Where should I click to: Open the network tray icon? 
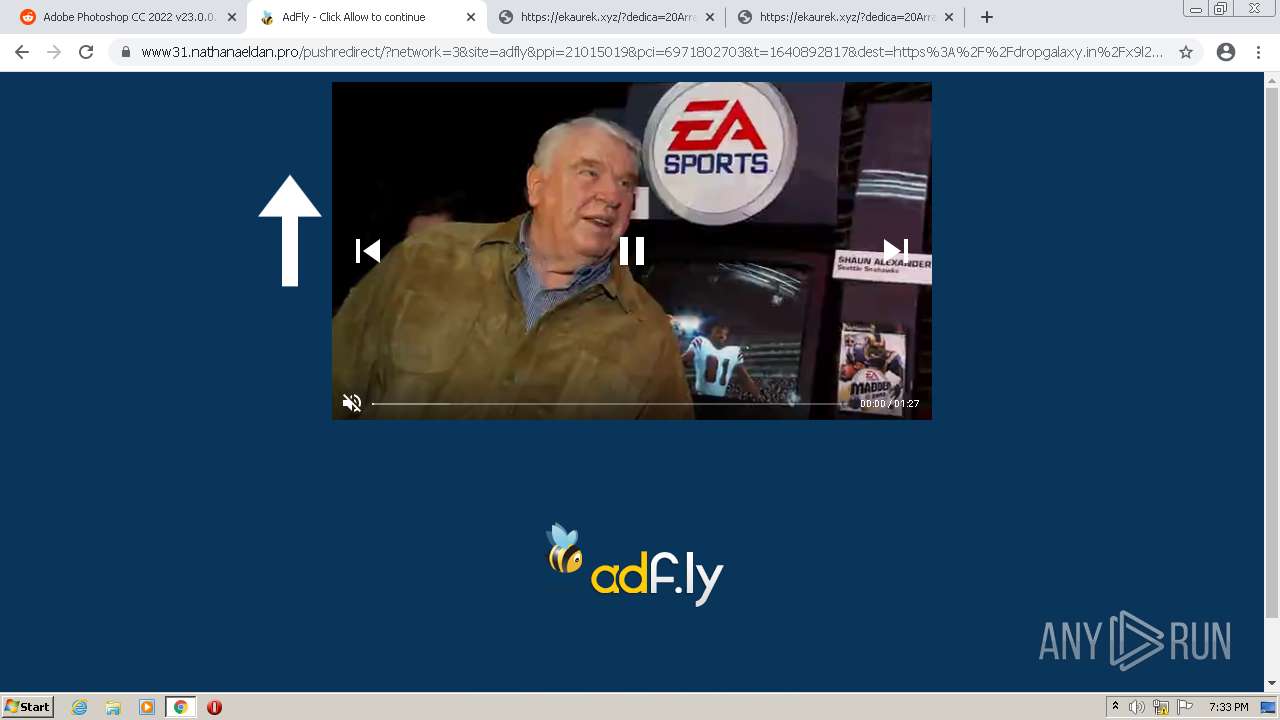pos(1161,707)
